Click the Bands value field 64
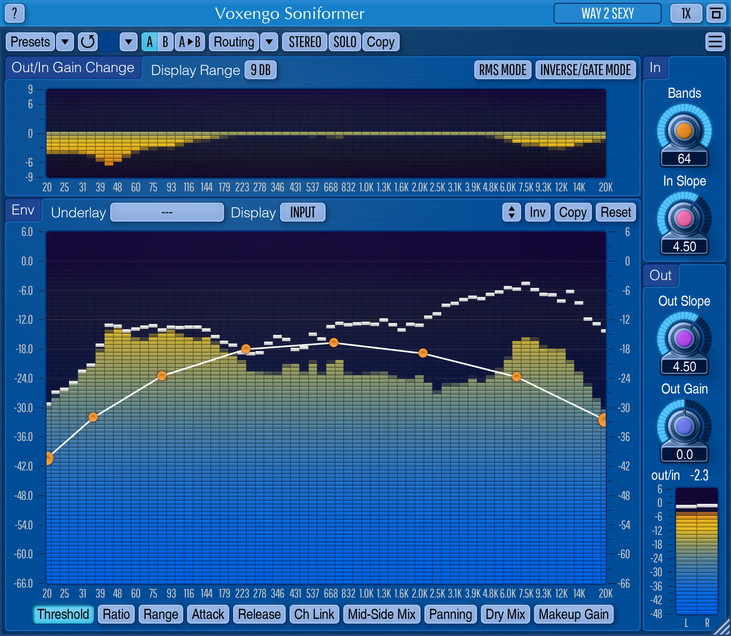 pyautogui.click(x=684, y=159)
